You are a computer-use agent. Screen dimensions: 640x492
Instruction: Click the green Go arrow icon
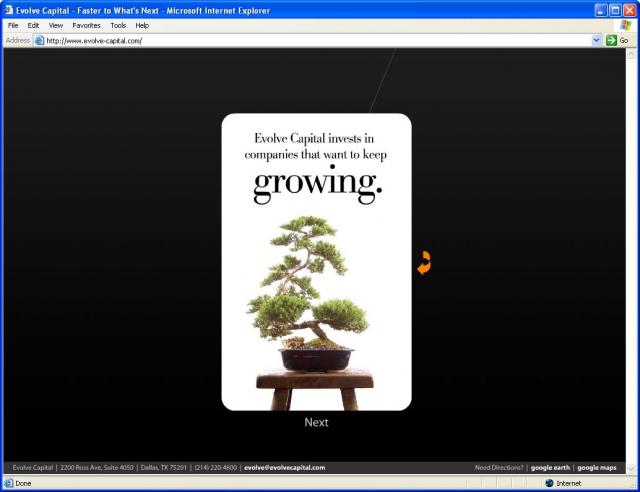(611, 40)
